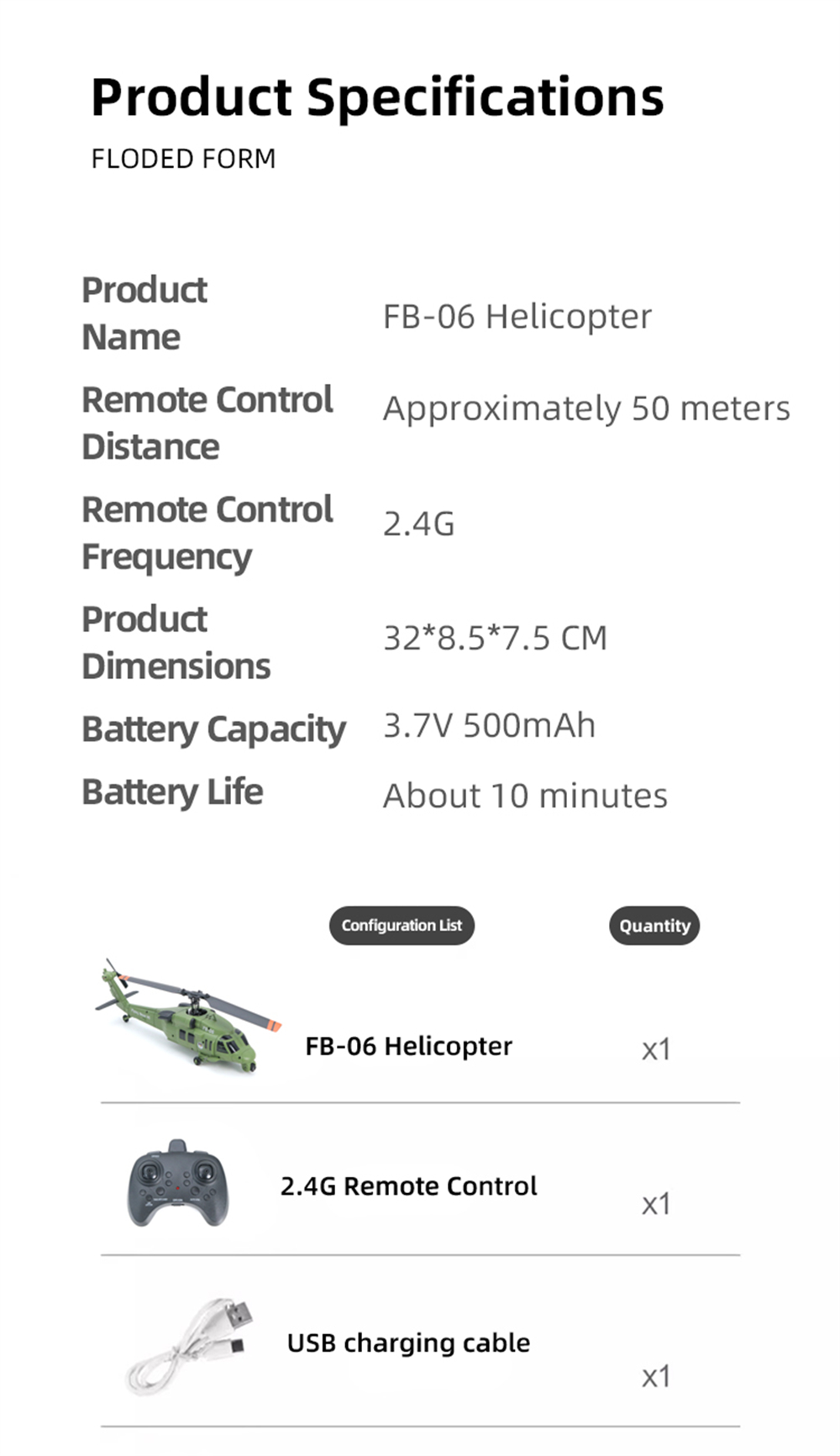Select the Quantity pill label
Viewport: 840px width, 1456px height.
(x=654, y=925)
